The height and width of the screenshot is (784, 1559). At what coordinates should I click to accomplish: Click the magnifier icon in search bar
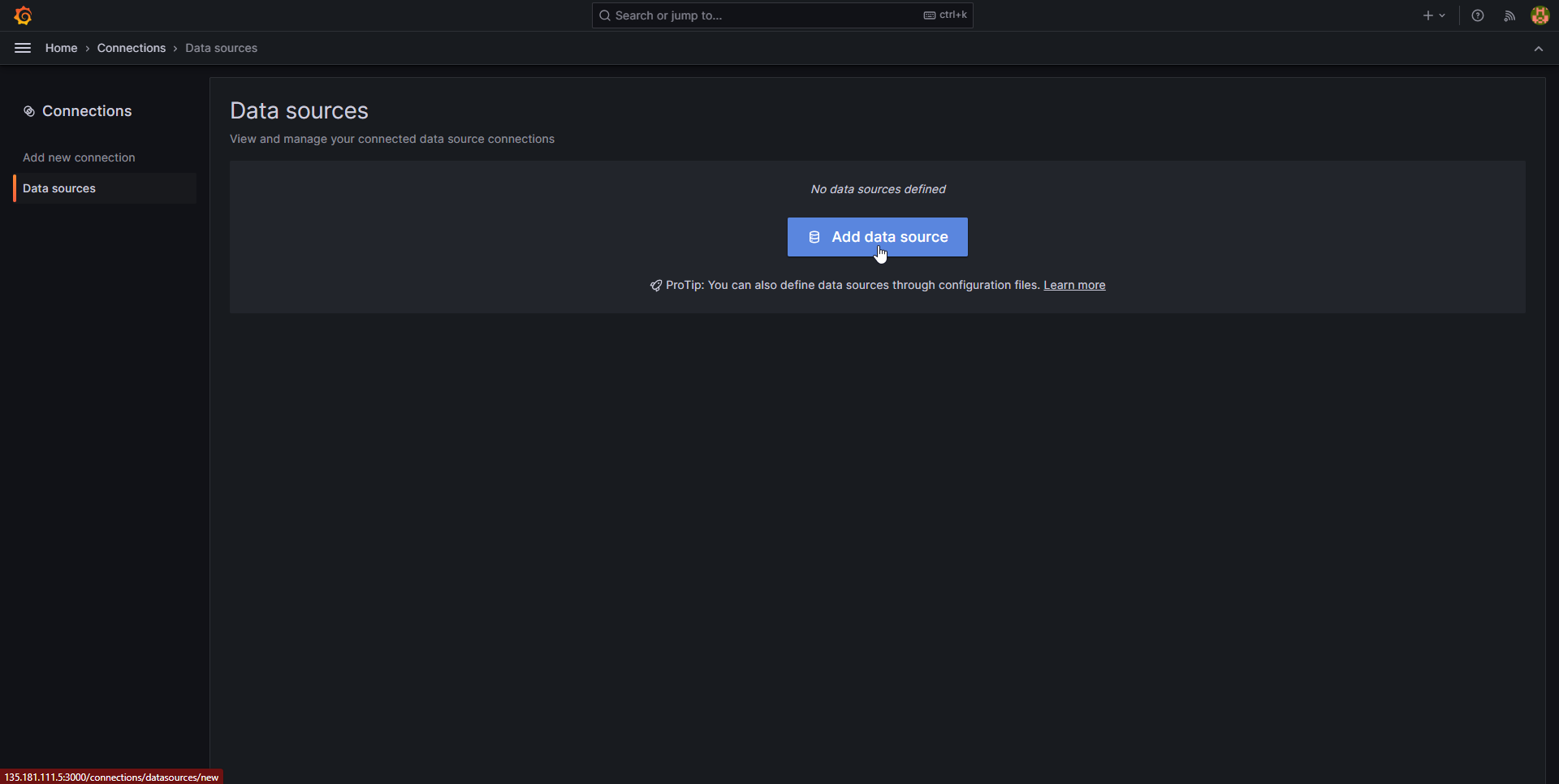pyautogui.click(x=605, y=15)
